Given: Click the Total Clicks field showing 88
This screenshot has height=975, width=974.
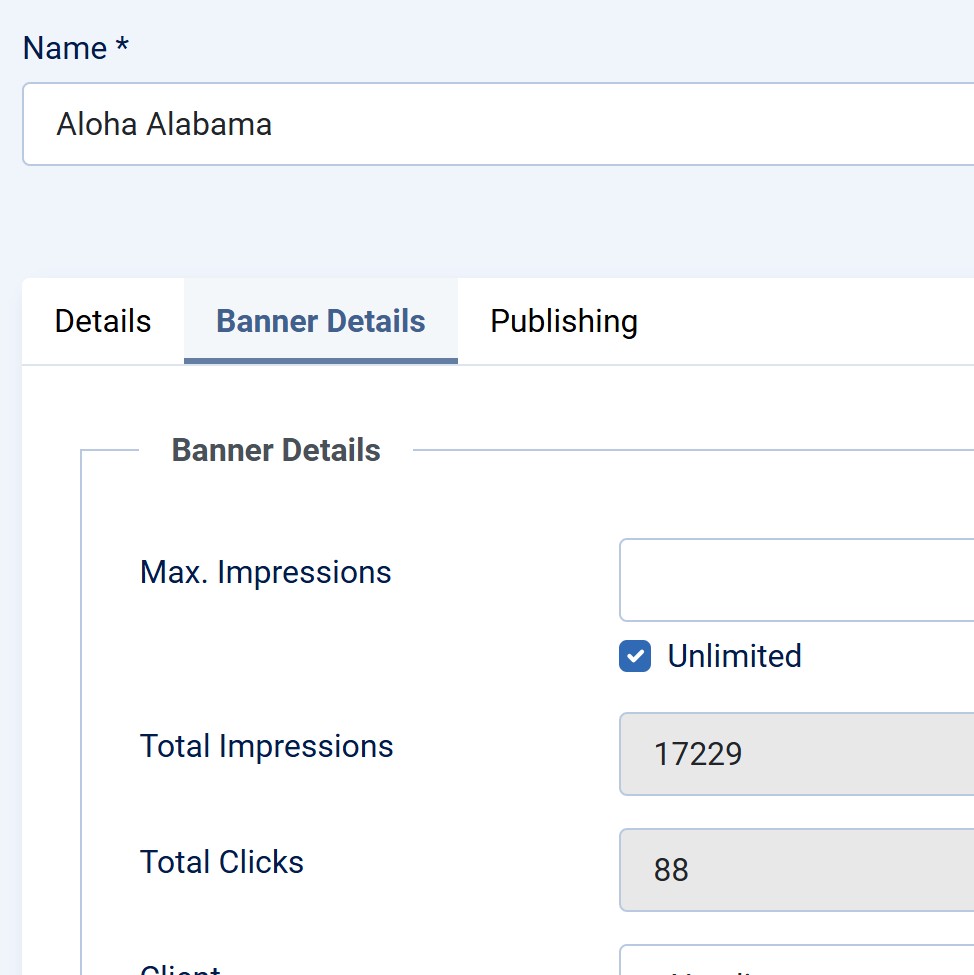Looking at the screenshot, I should tap(796, 869).
